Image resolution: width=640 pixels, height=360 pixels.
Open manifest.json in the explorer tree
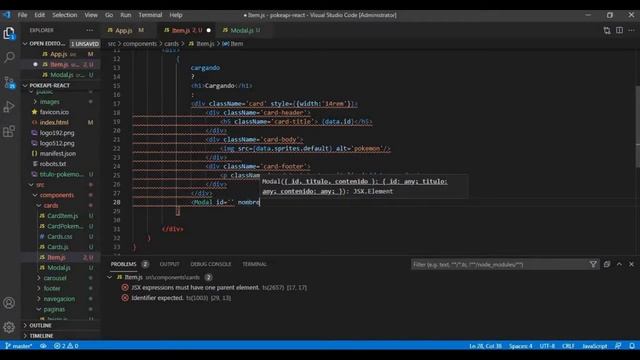[x=58, y=153]
